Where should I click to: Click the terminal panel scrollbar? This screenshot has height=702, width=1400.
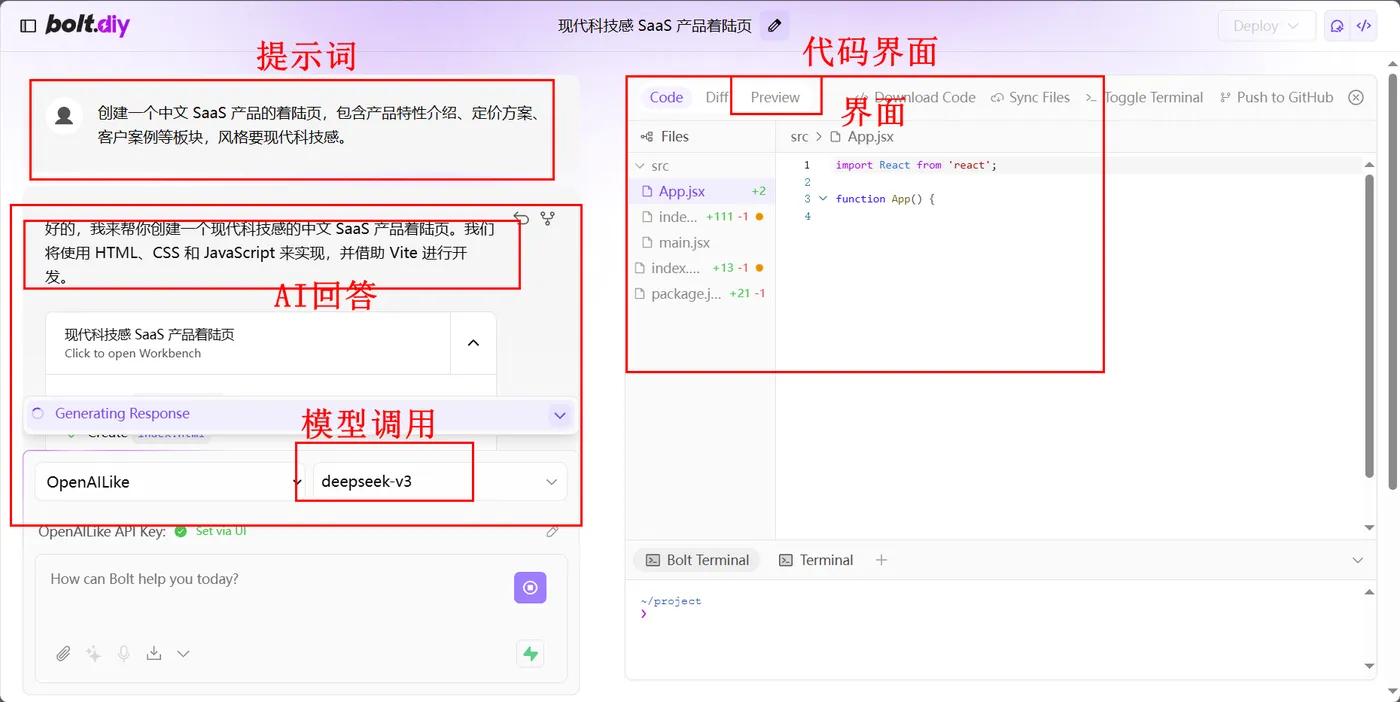pos(1370,629)
